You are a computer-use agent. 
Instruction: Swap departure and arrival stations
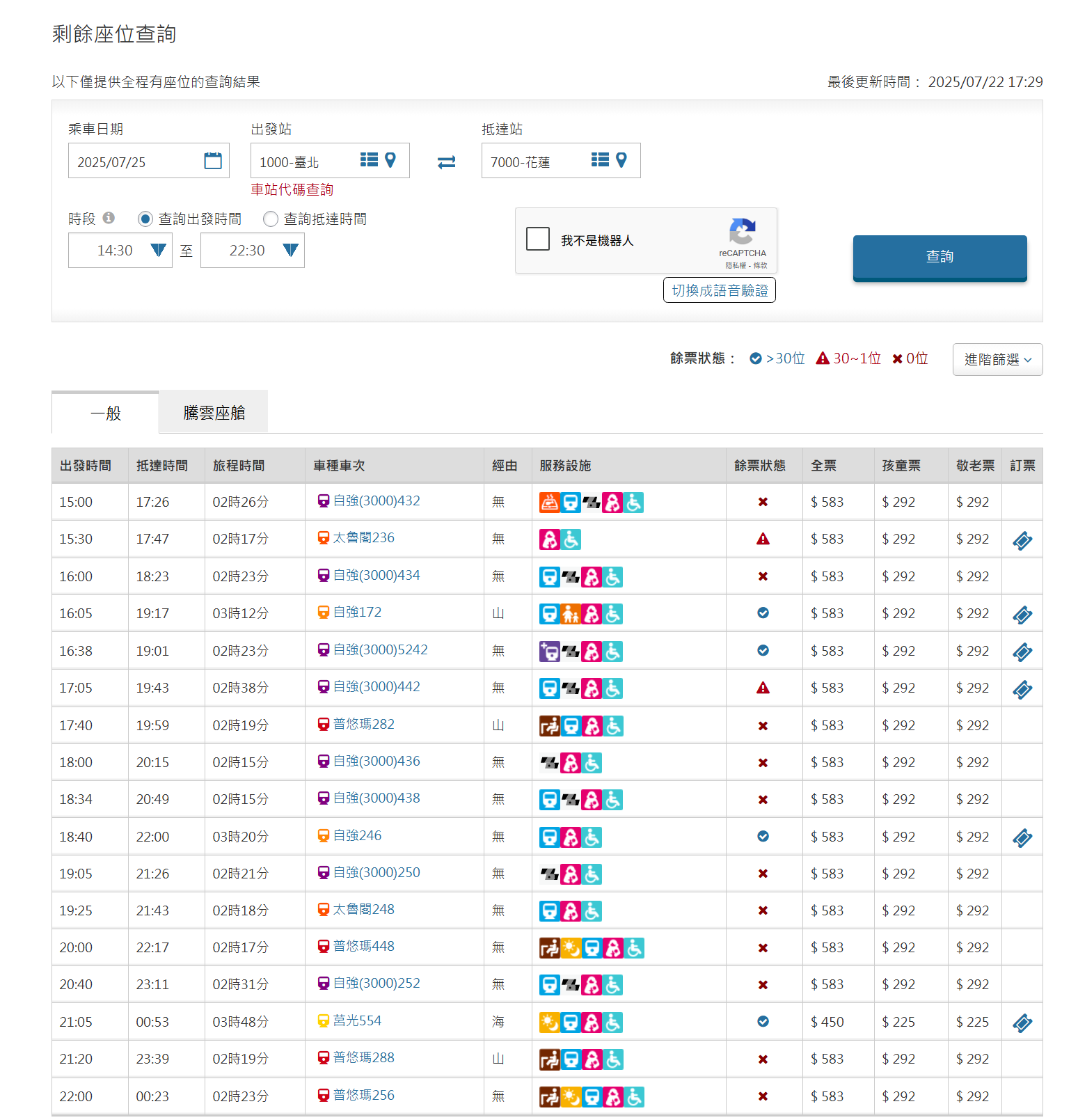[x=446, y=161]
